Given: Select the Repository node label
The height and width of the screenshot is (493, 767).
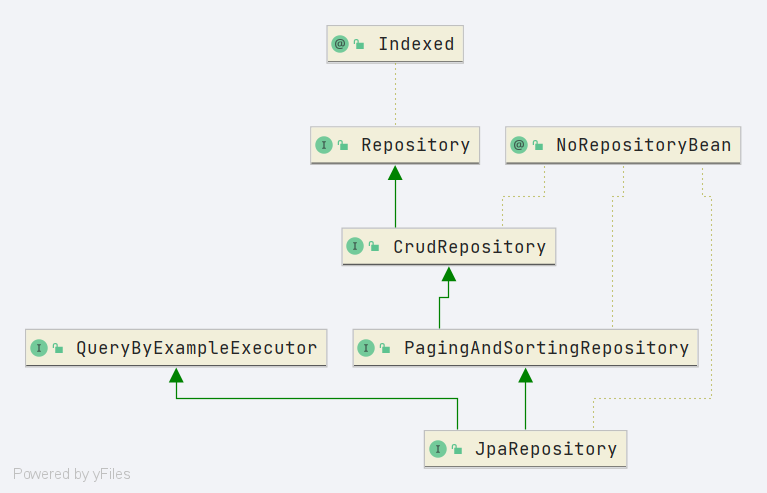Looking at the screenshot, I should (x=415, y=145).
